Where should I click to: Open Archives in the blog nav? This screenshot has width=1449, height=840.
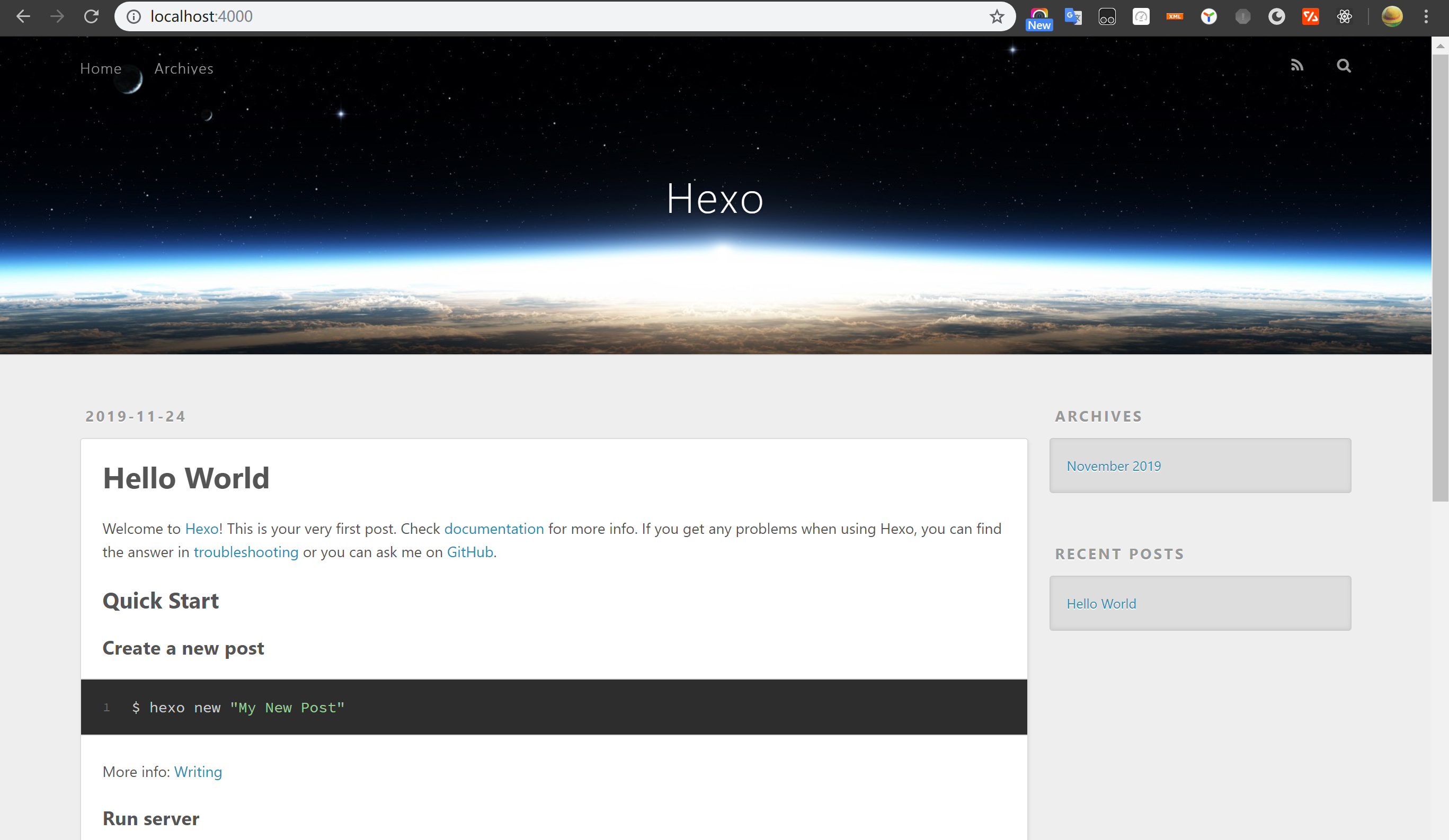(x=183, y=68)
